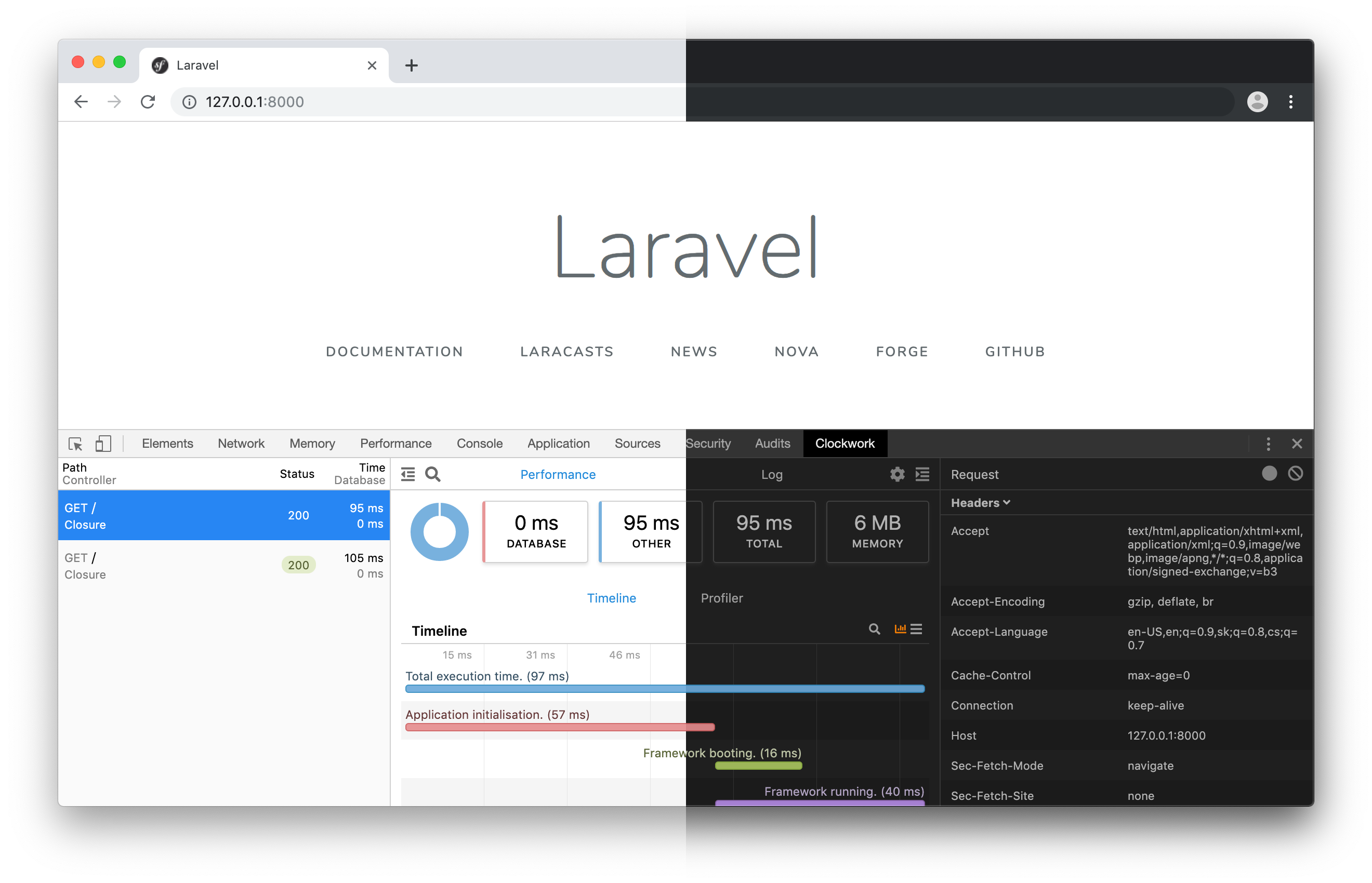This screenshot has height=883, width=1372.
Task: Click the red cancel/stop circle icon
Action: tap(1295, 473)
